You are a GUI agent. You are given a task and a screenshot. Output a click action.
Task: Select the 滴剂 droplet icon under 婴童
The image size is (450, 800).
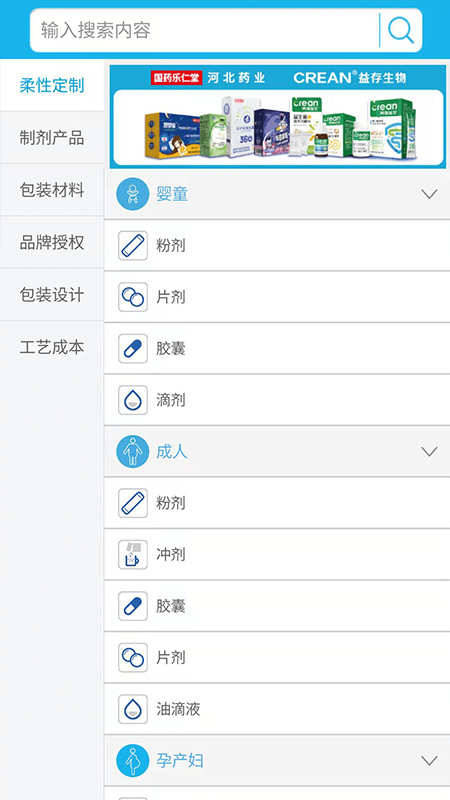(133, 400)
